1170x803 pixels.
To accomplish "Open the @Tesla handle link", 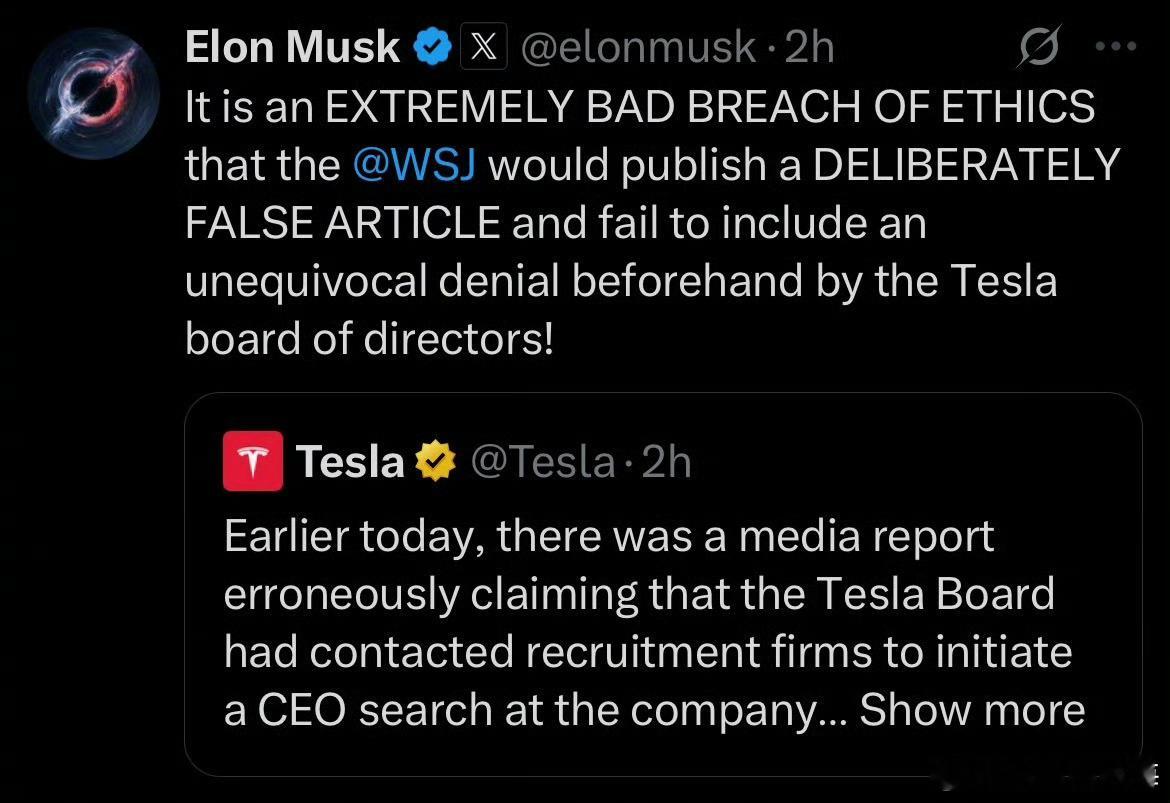I will pos(543,461).
